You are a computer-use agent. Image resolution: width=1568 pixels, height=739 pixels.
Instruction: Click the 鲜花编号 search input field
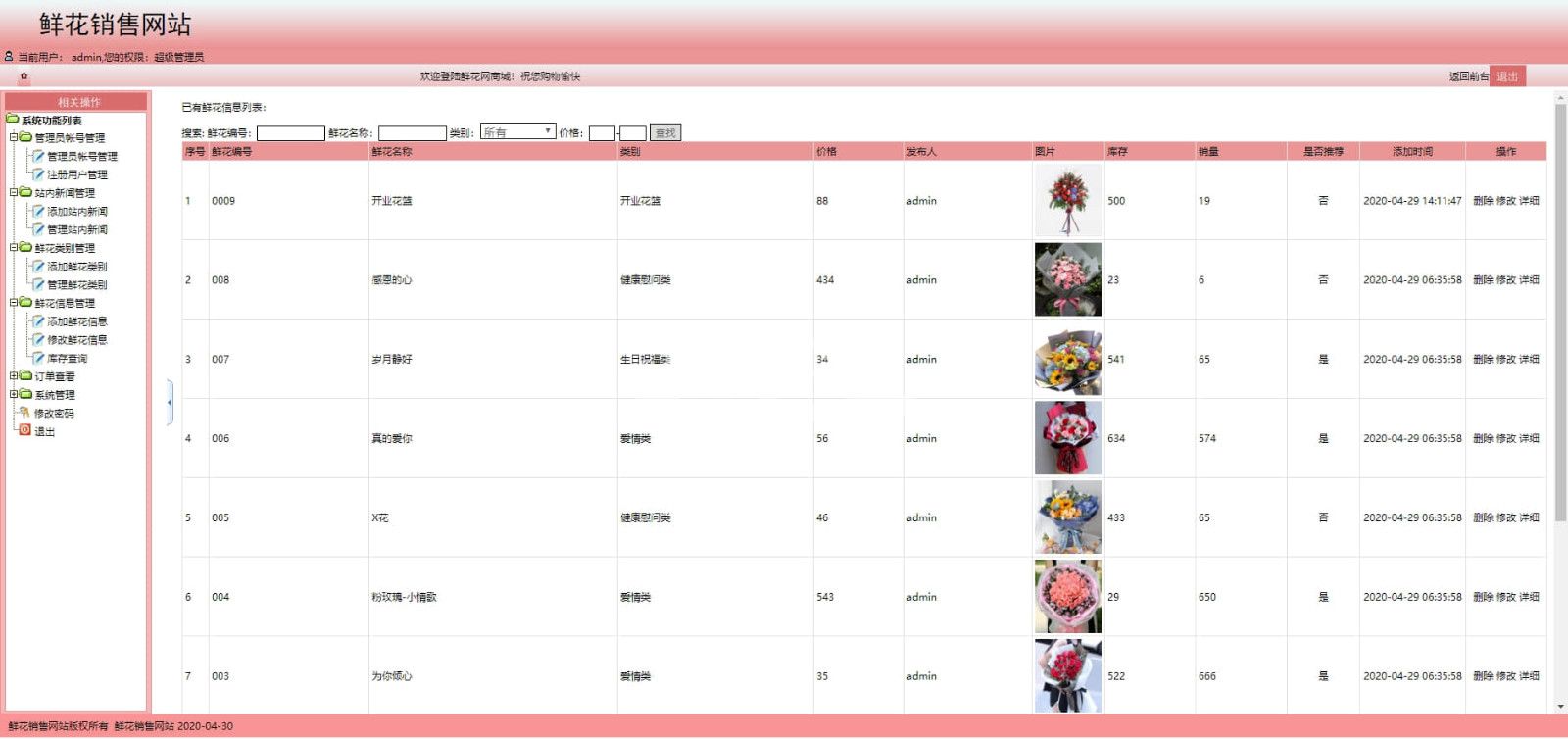[290, 133]
